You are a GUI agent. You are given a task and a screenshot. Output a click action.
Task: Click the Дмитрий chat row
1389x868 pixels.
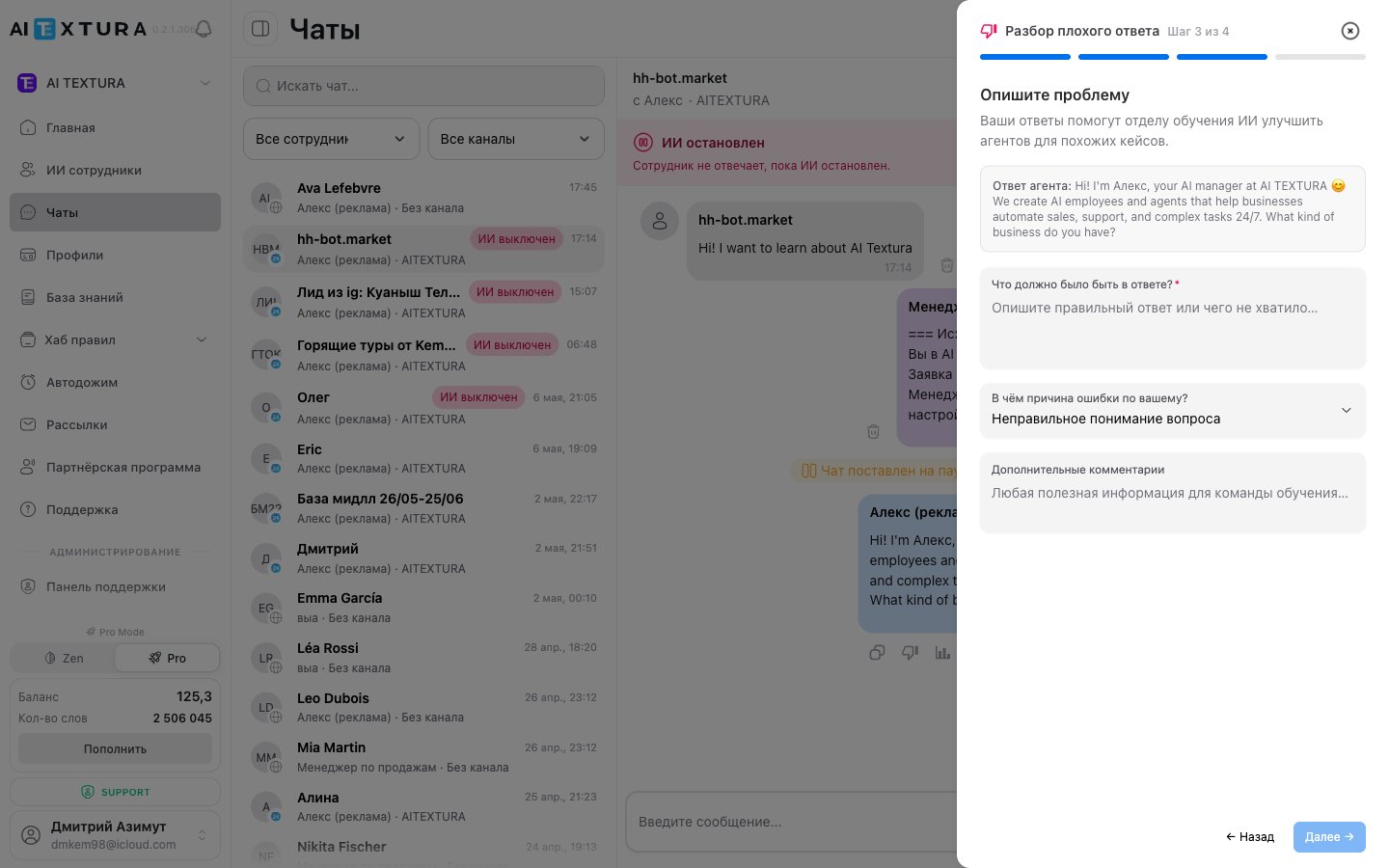tap(423, 558)
